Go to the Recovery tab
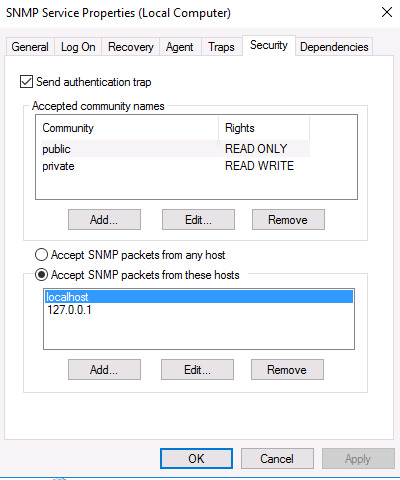The height and width of the screenshot is (480, 400). pyautogui.click(x=131, y=47)
